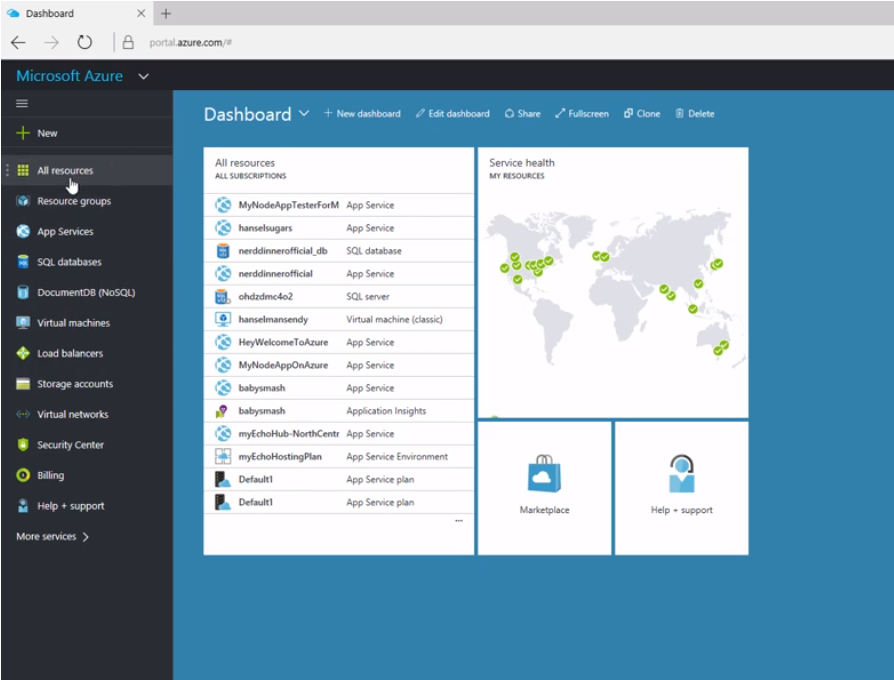Click the Security Center shield icon
Screen dimensions: 894x680
click(23, 445)
